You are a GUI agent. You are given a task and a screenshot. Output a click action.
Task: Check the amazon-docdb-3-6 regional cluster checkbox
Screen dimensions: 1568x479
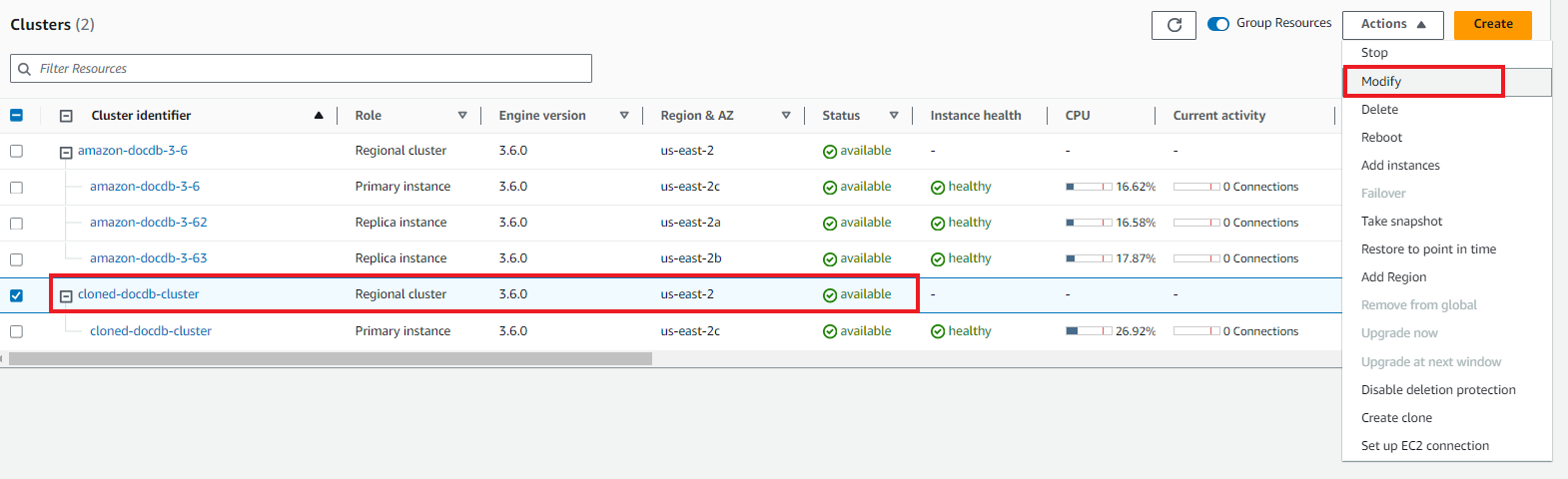pos(16,151)
